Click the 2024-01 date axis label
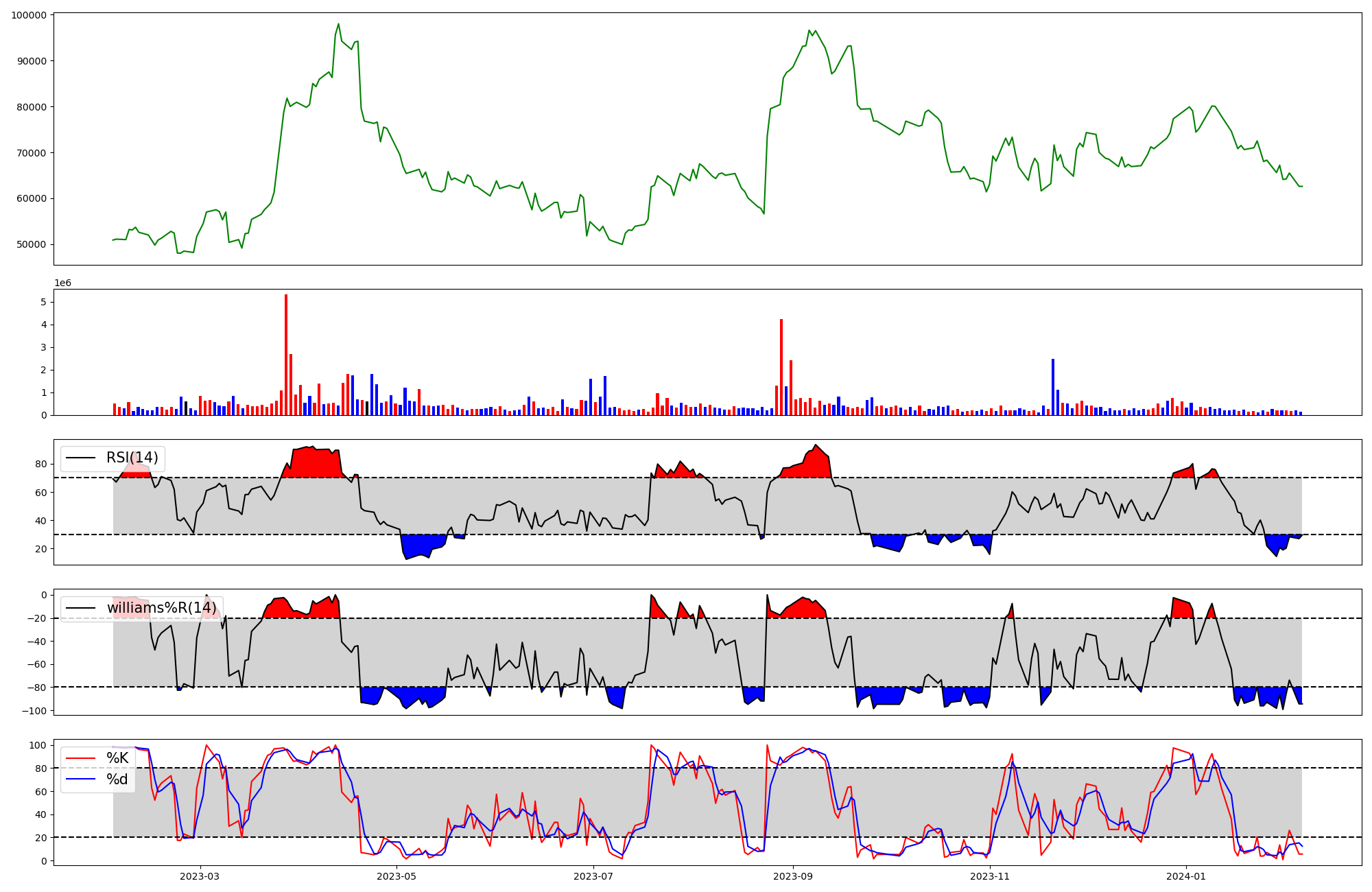 coord(1186,876)
